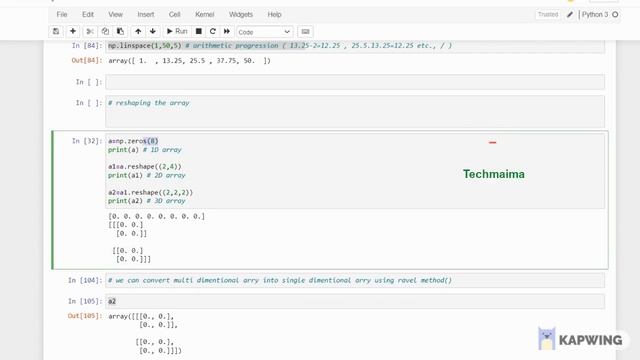Viewport: 640px width, 360px height.
Task: Open the Edit menu
Action: pyautogui.click(x=88, y=14)
